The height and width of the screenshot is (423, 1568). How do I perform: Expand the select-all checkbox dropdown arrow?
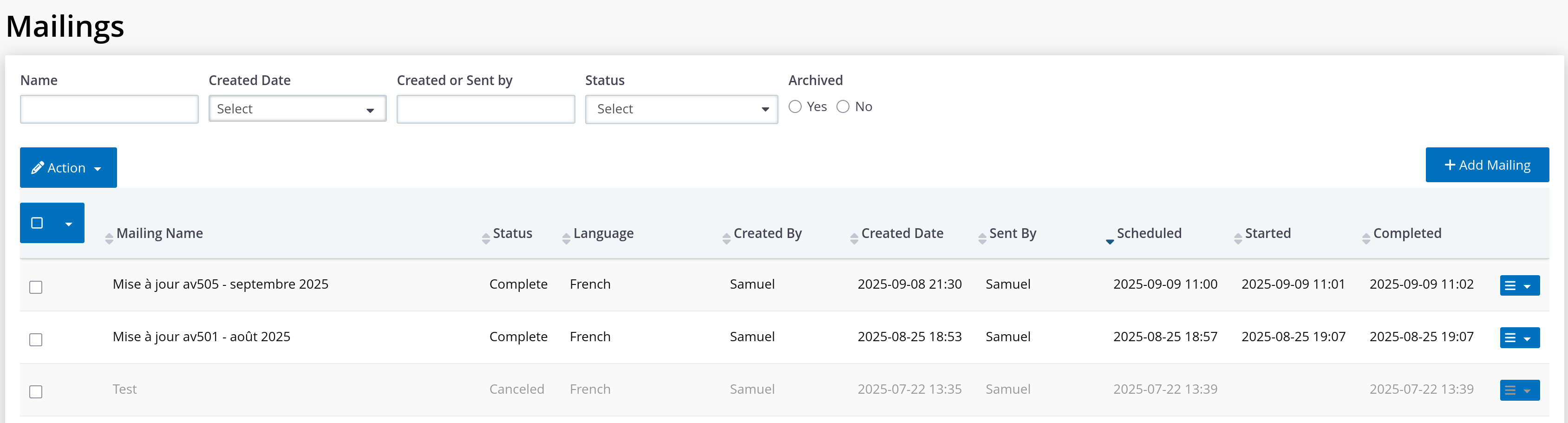pyautogui.click(x=69, y=224)
